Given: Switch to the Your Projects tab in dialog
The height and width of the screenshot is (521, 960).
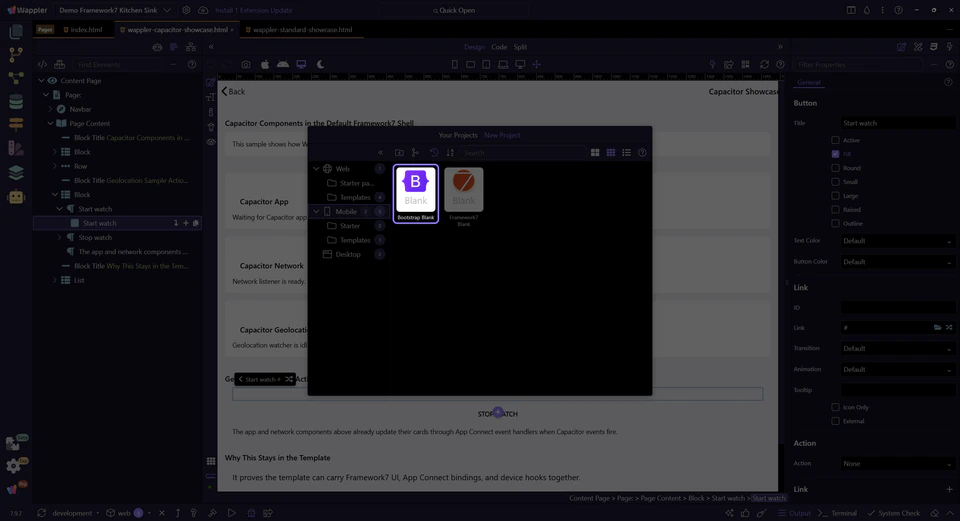Looking at the screenshot, I should click(x=457, y=135).
